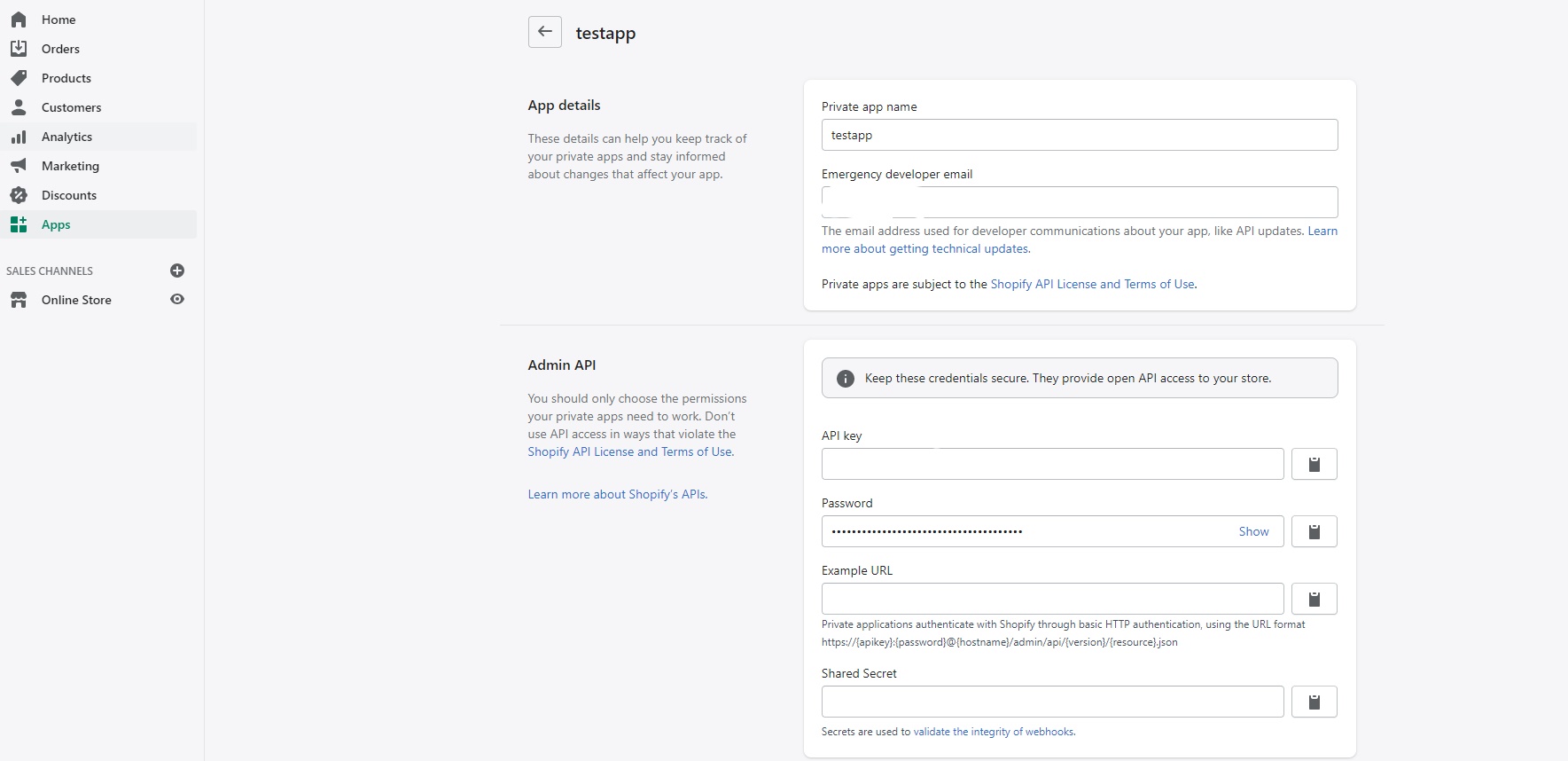The image size is (1568, 761).
Task: Click the Admin API section heading
Action: point(562,365)
